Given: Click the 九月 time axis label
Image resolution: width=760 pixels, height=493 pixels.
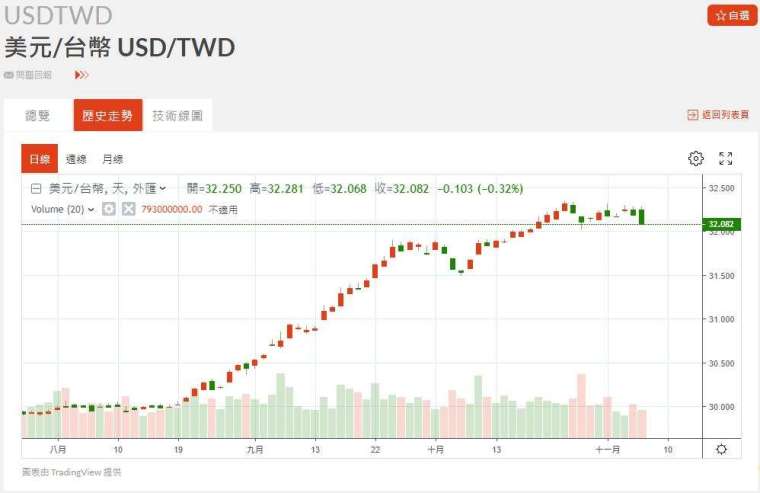Looking at the screenshot, I should (x=255, y=449).
